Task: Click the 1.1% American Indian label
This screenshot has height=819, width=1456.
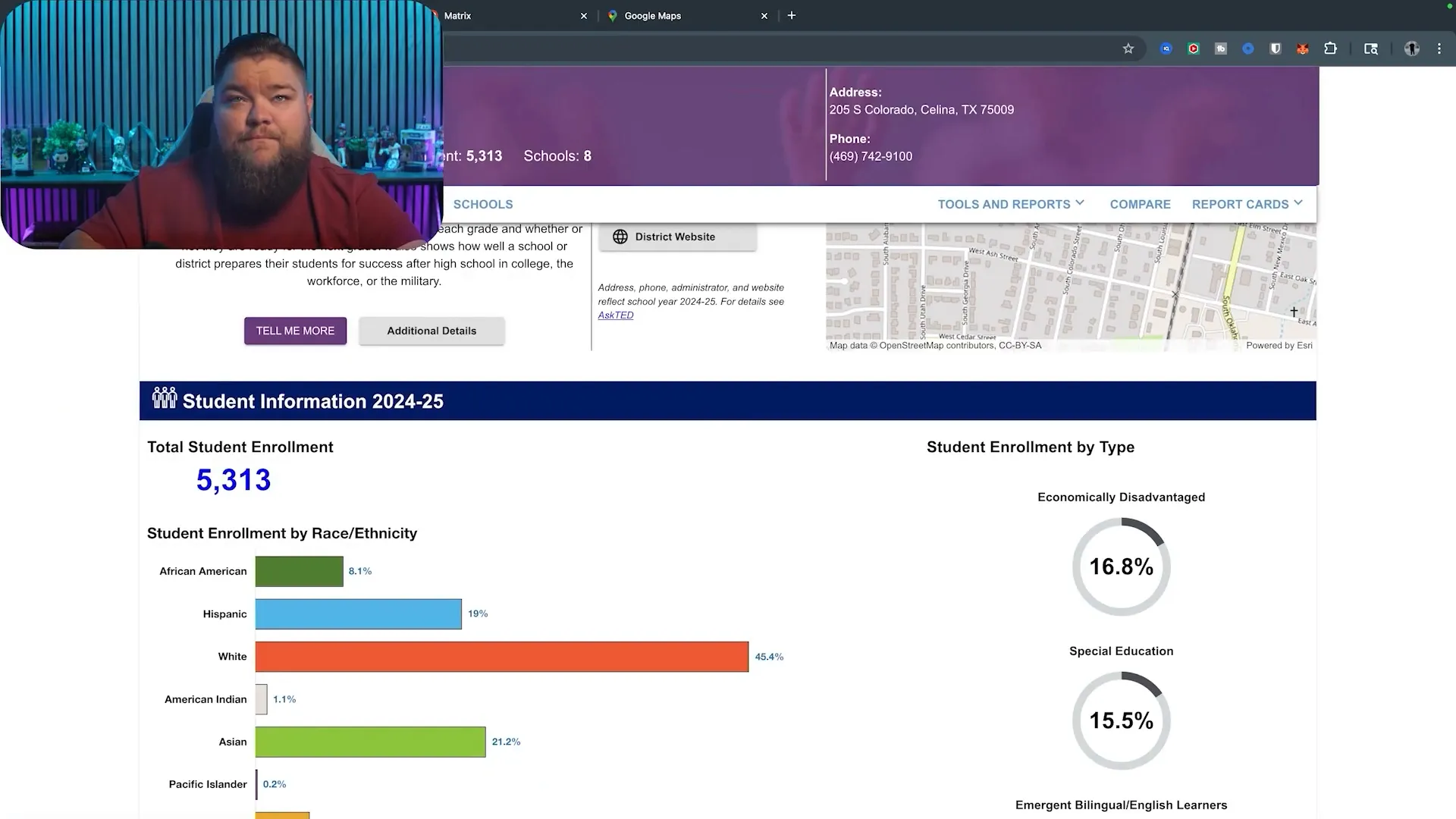Action: coord(284,699)
